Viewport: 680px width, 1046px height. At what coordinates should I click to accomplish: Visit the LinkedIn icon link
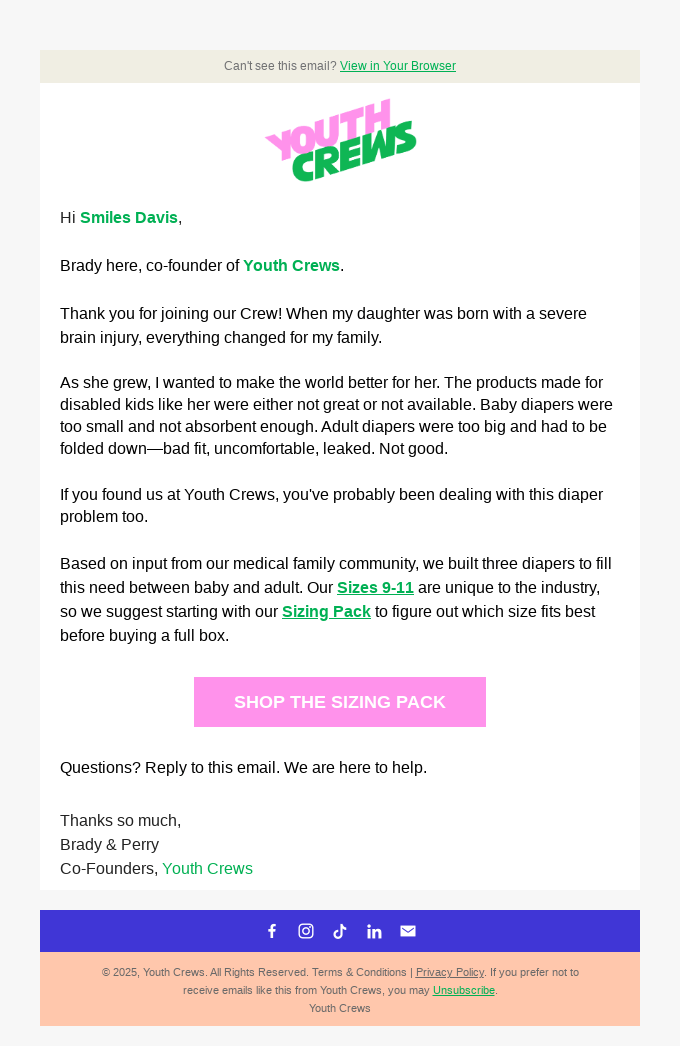click(x=374, y=931)
